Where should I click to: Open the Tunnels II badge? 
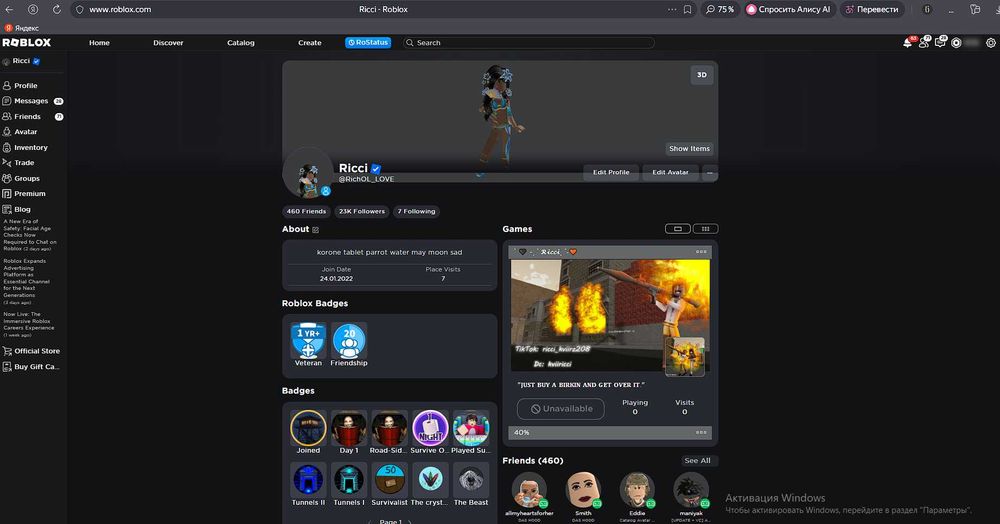tap(308, 484)
